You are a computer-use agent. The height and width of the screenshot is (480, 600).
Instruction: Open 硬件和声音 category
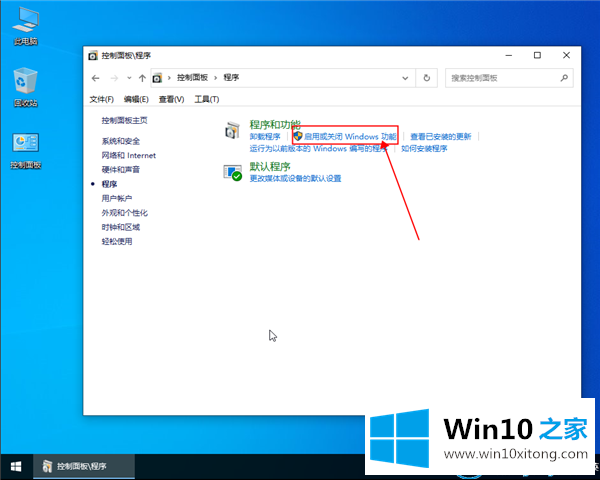coord(121,170)
